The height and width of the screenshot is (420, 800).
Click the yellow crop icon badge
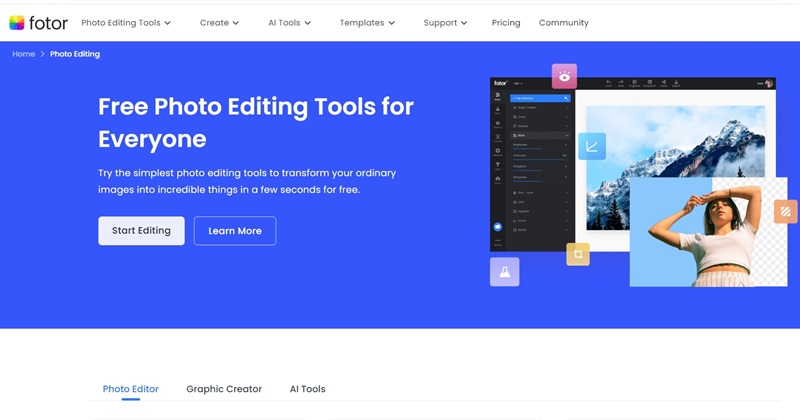pyautogui.click(x=577, y=255)
